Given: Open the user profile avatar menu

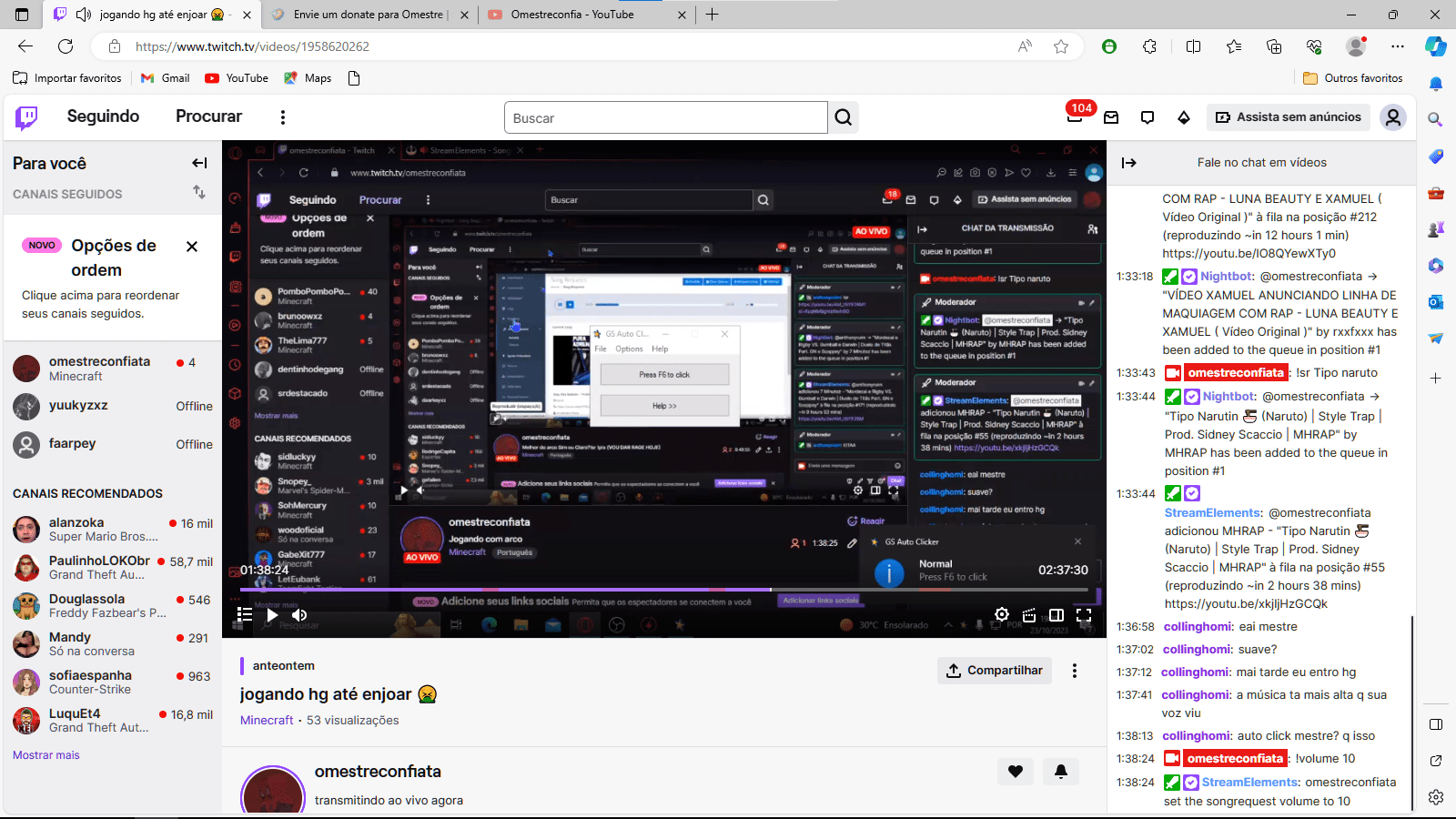Looking at the screenshot, I should (x=1393, y=117).
